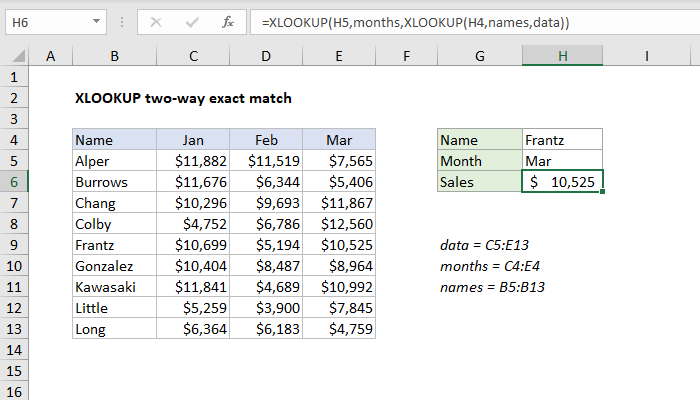Select the Feb column header cell
The height and width of the screenshot is (400, 700).
[266, 140]
